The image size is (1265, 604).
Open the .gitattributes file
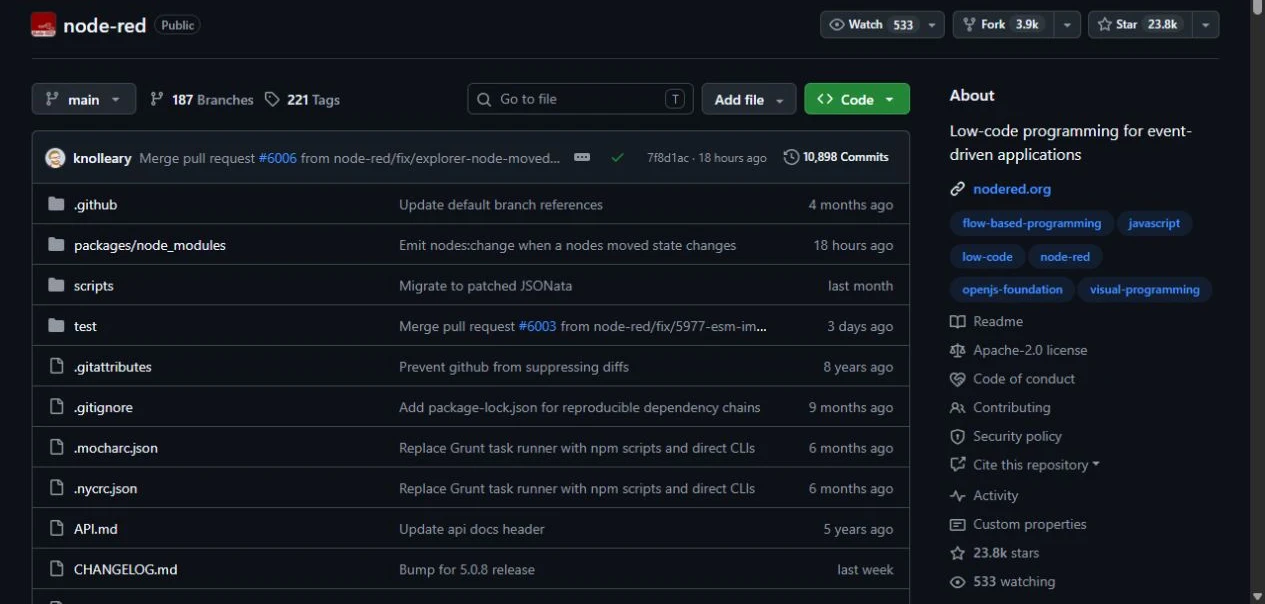(113, 367)
